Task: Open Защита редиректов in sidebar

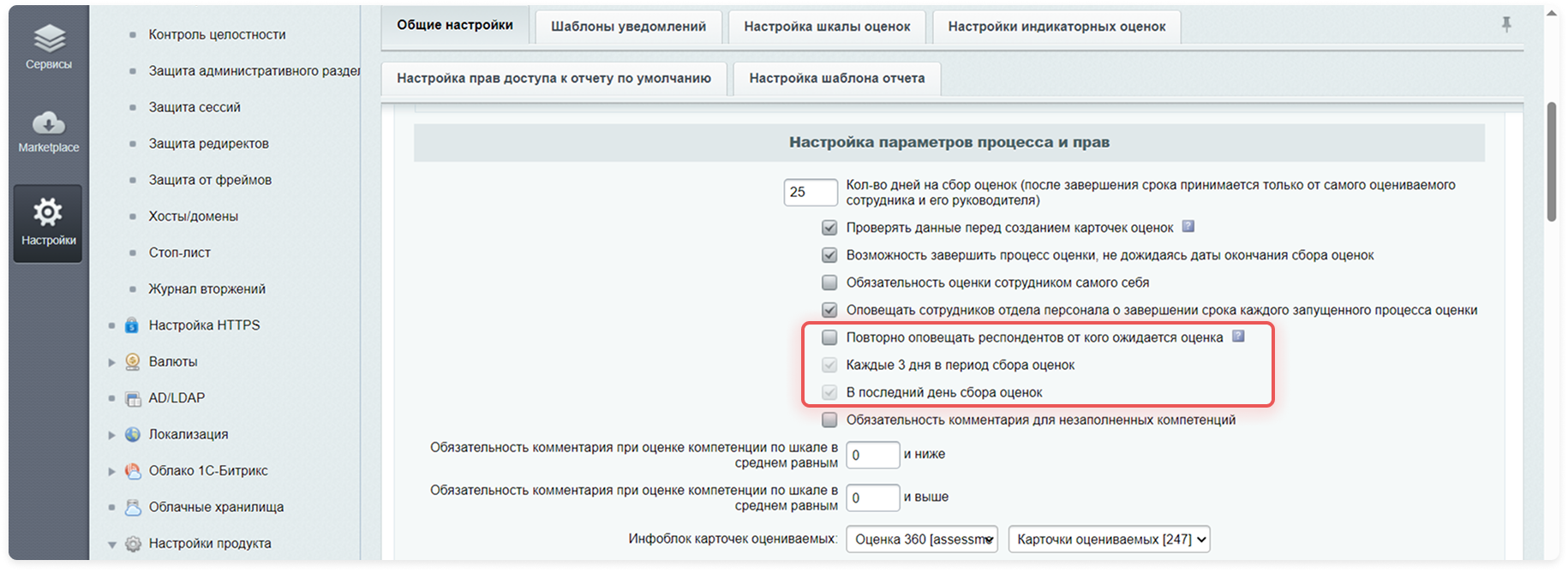Action: click(209, 144)
